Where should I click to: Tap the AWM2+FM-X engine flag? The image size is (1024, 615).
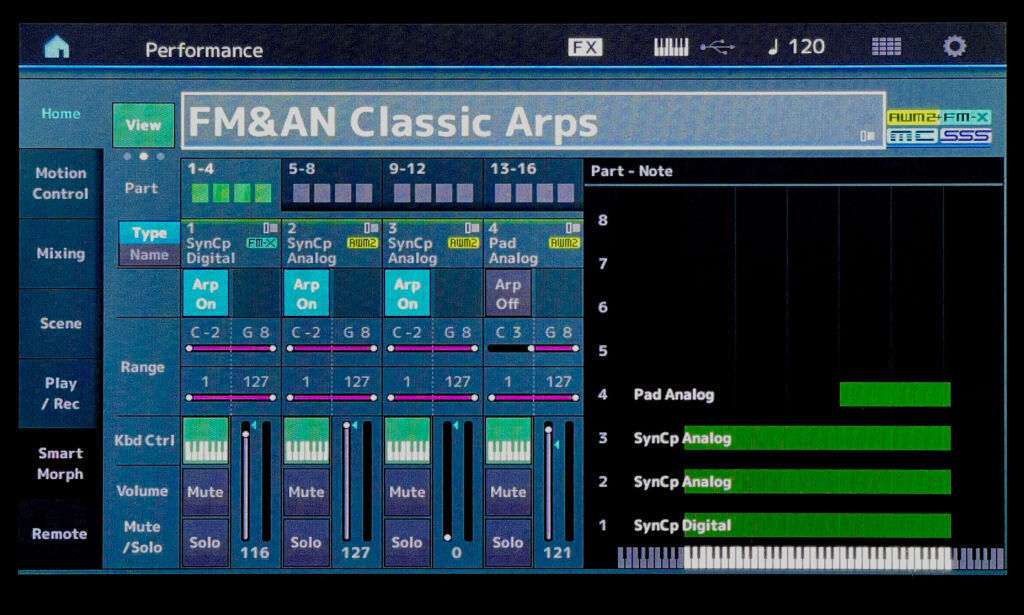[x=939, y=117]
